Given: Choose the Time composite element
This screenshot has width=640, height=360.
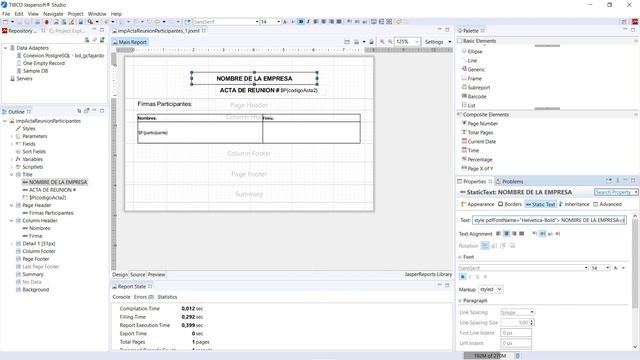Looking at the screenshot, I should (470, 150).
